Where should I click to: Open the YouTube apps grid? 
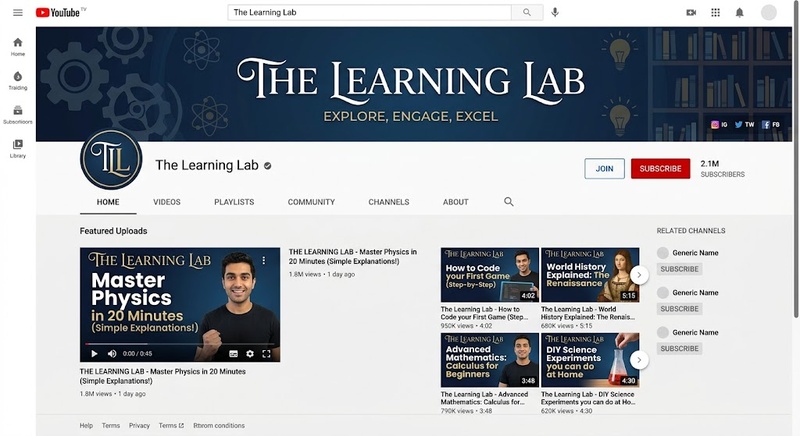point(715,13)
